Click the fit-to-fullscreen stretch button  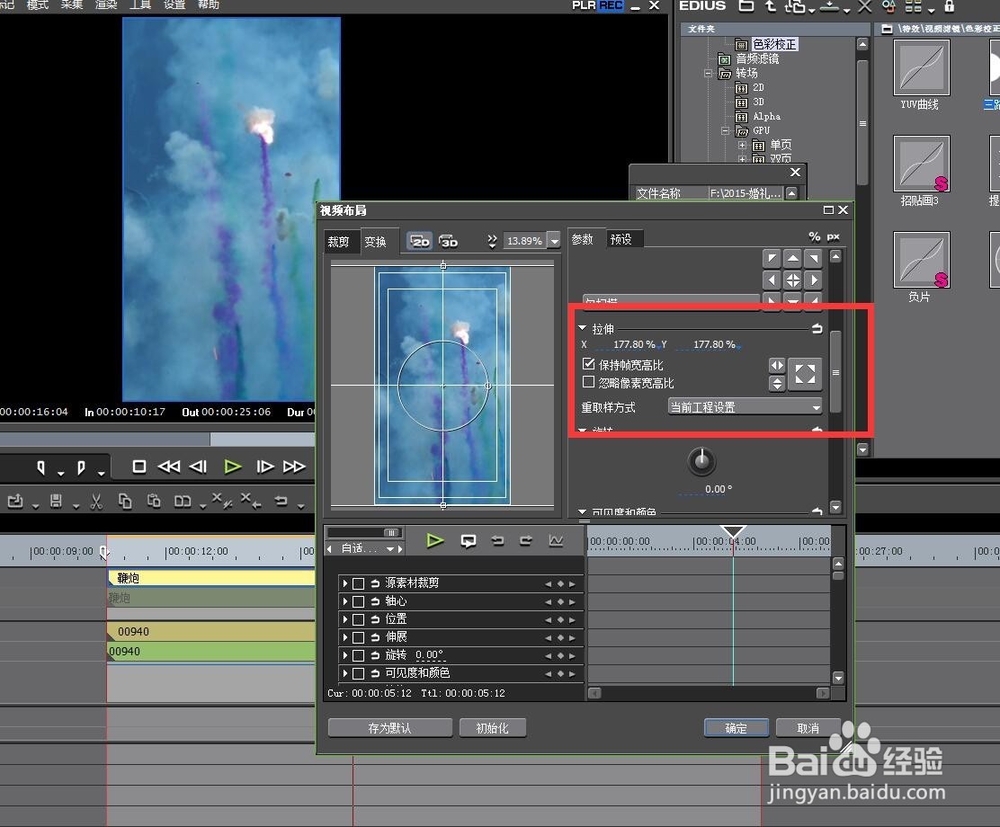(805, 374)
